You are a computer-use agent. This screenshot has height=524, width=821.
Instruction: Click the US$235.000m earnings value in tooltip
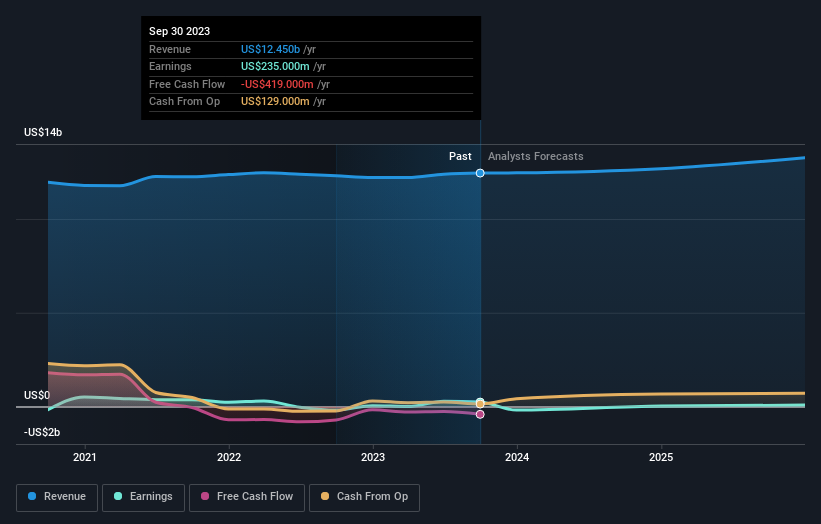[275, 66]
